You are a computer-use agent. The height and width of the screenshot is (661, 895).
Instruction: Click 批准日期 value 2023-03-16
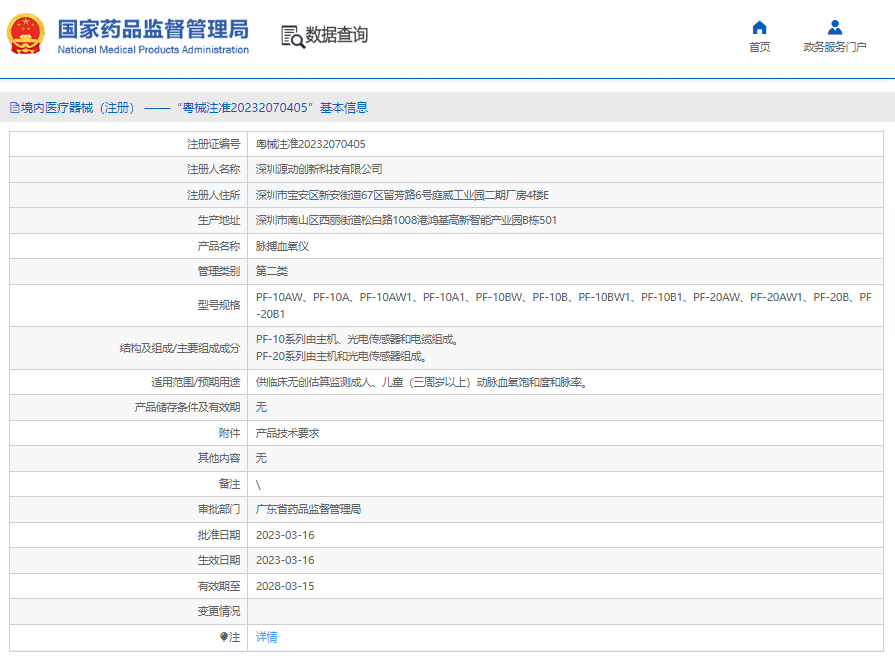pyautogui.click(x=285, y=535)
